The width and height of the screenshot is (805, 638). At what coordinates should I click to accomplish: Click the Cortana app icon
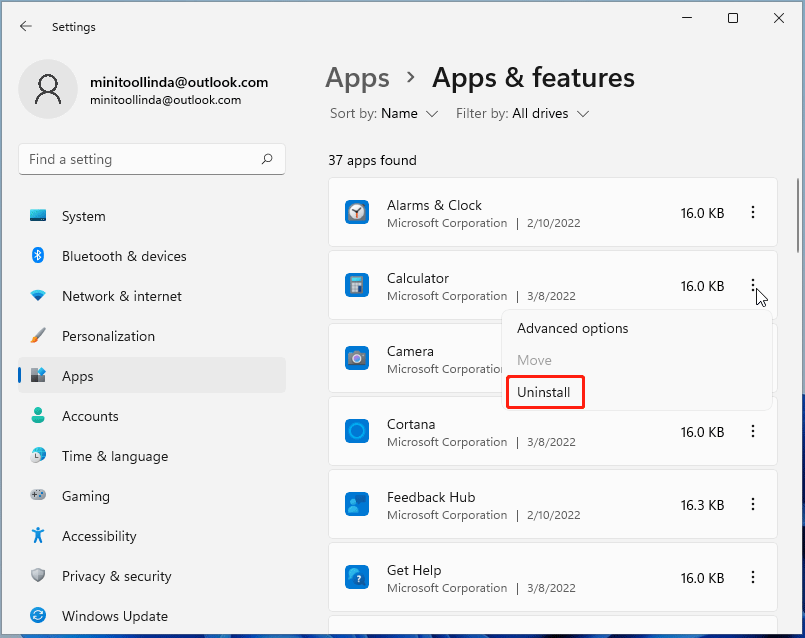click(357, 431)
